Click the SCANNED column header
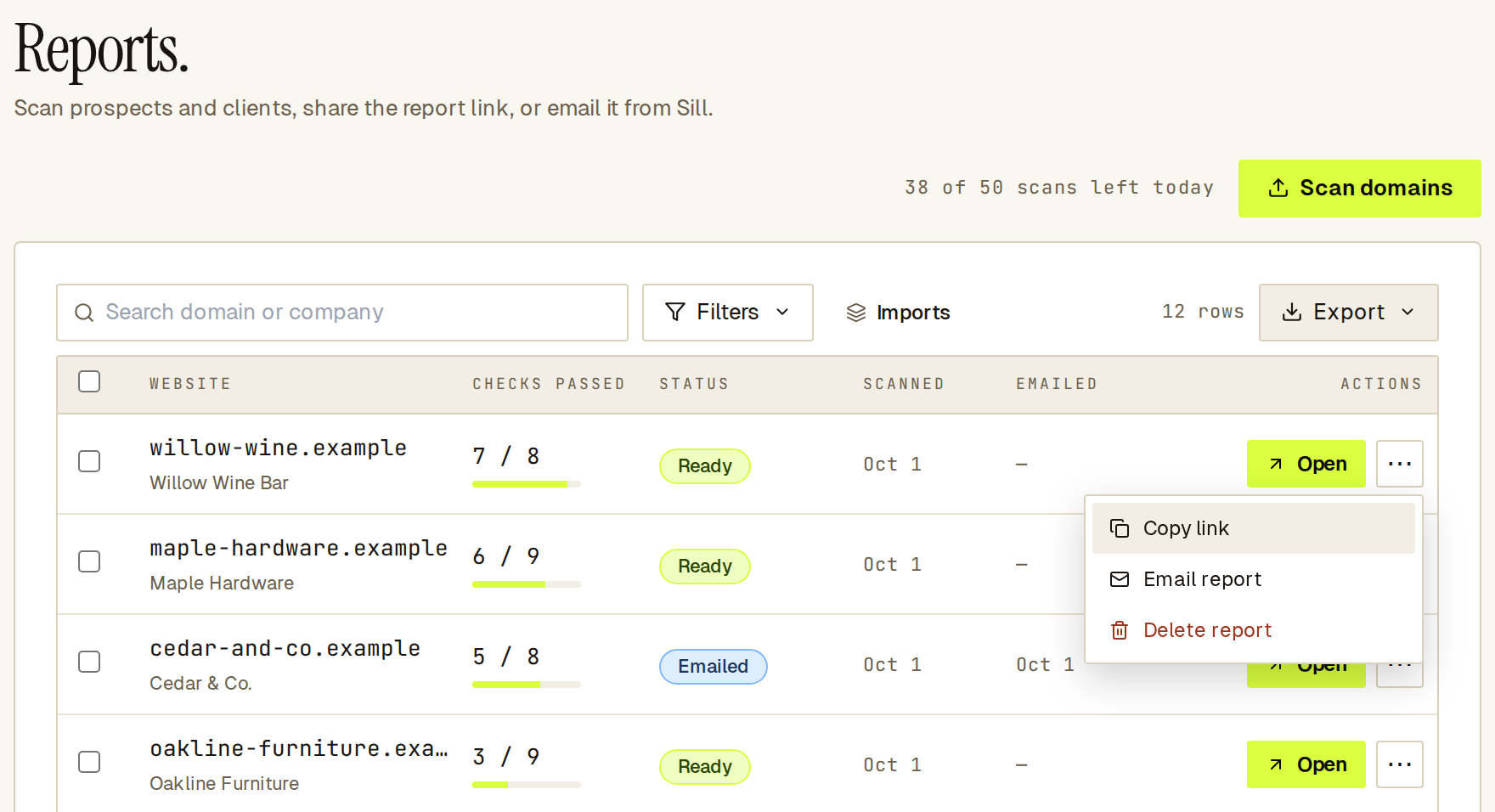The width and height of the screenshot is (1495, 812). (904, 384)
